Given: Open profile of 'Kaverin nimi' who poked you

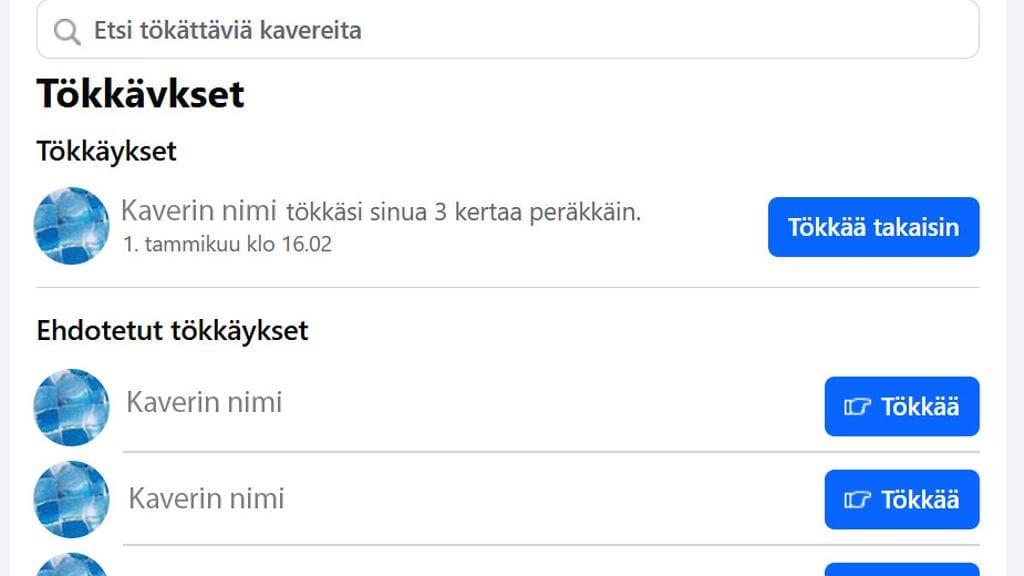Looking at the screenshot, I should (199, 211).
